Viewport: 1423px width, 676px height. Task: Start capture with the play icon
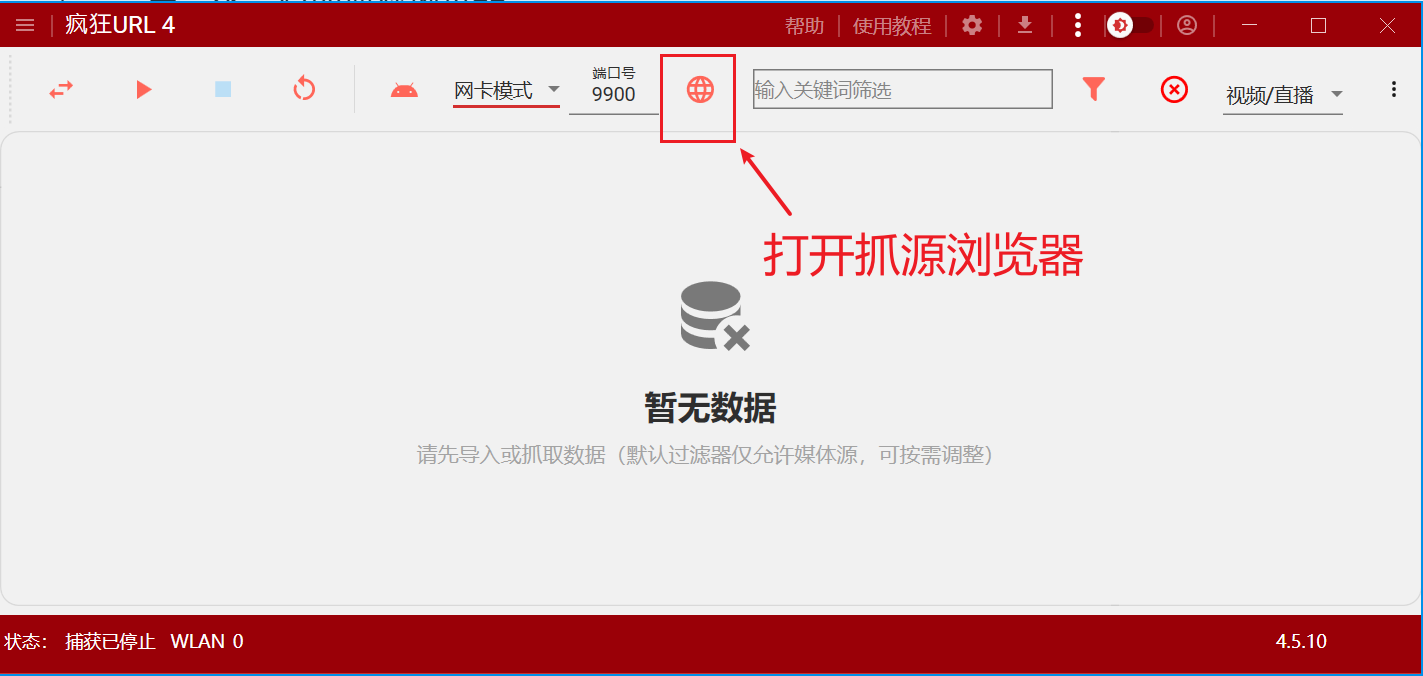[x=143, y=89]
